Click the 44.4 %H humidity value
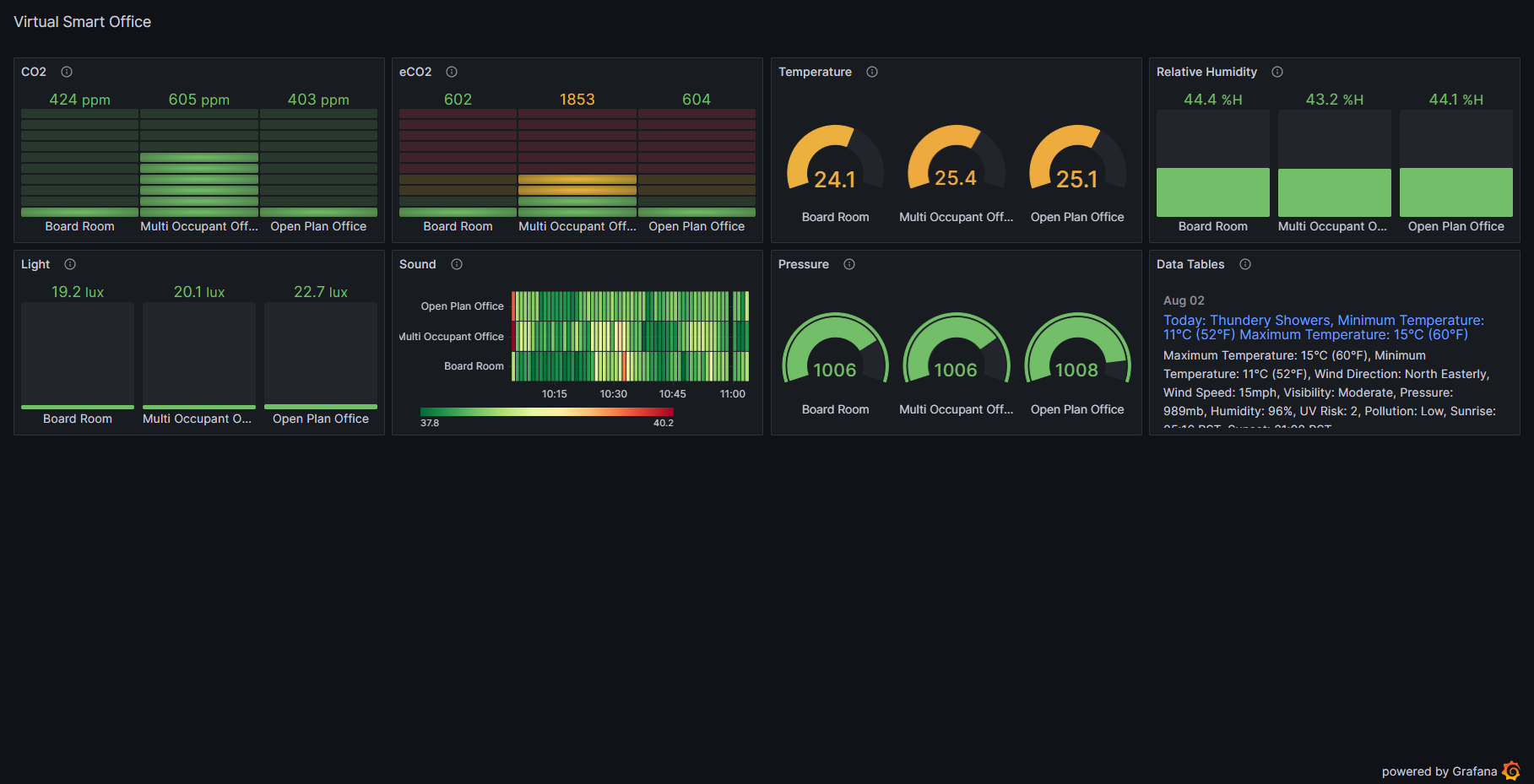The height and width of the screenshot is (784, 1534). pyautogui.click(x=1213, y=100)
